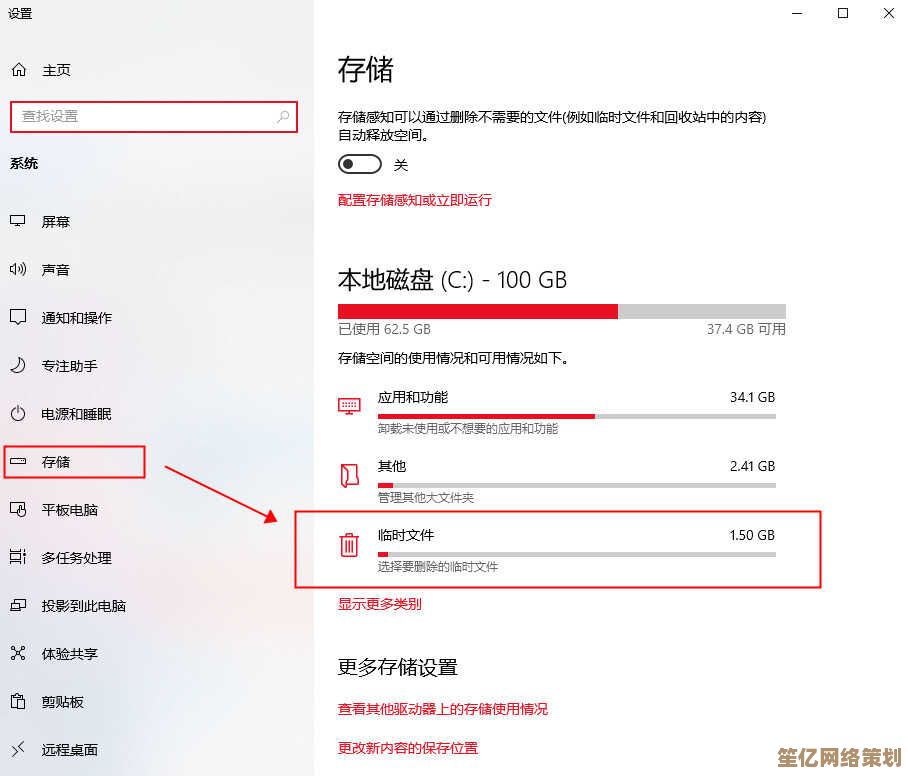Go to 声音 sound settings

56,269
